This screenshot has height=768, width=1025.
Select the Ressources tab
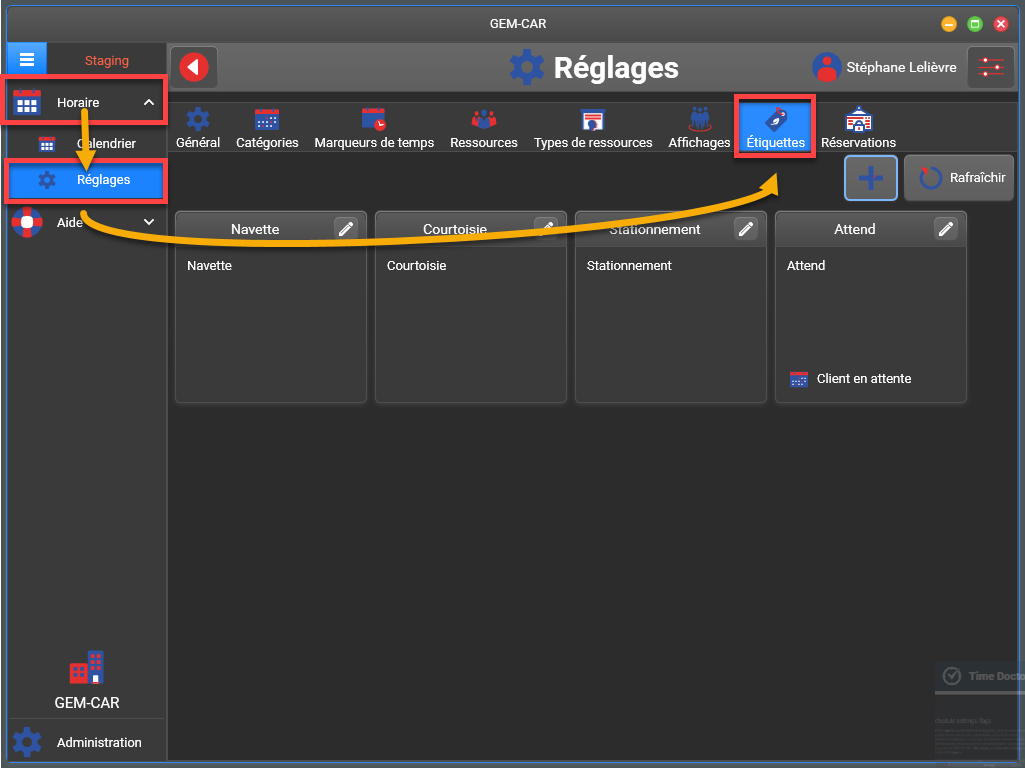[x=484, y=129]
